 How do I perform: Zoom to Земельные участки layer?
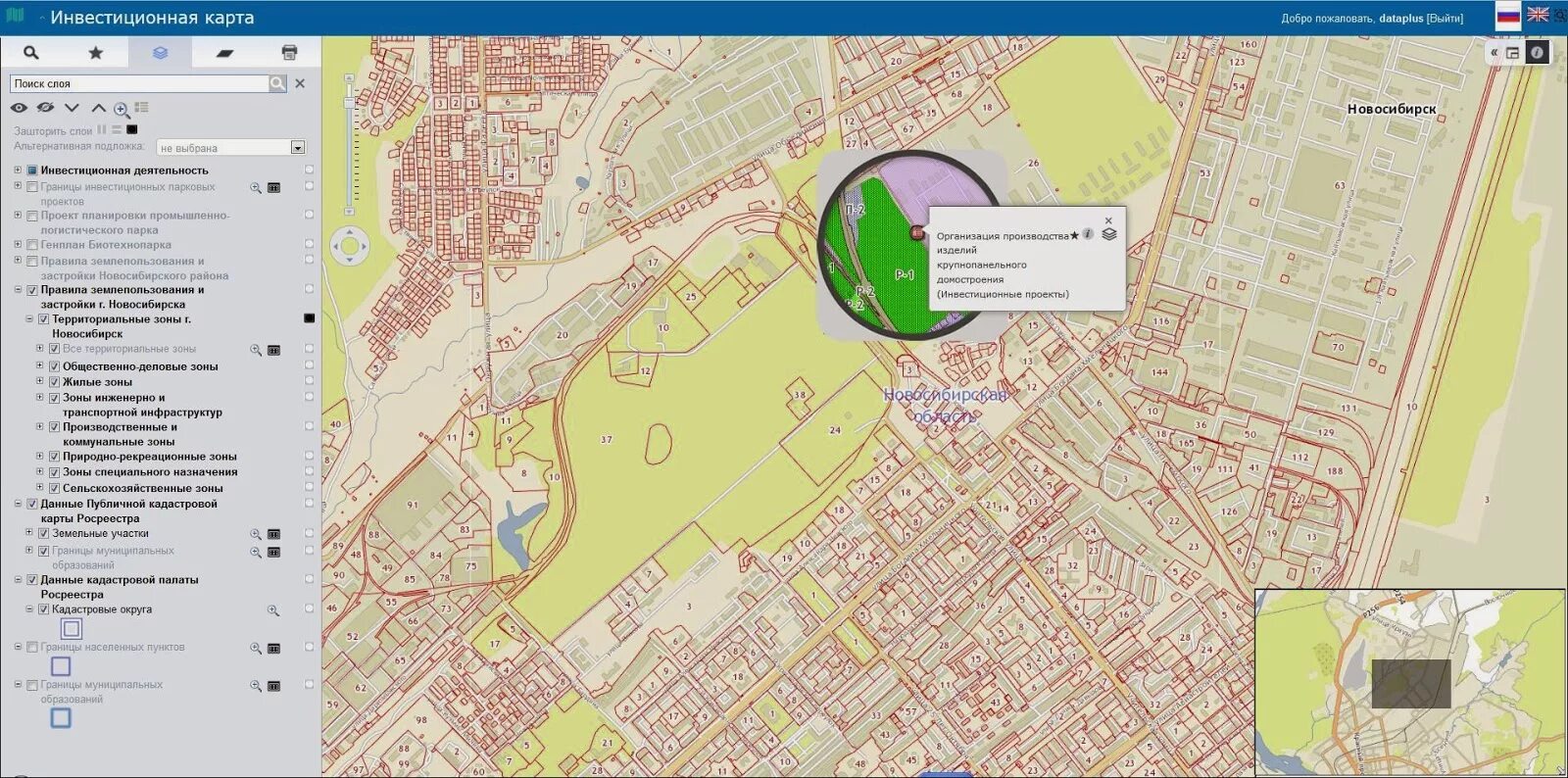[x=256, y=534]
